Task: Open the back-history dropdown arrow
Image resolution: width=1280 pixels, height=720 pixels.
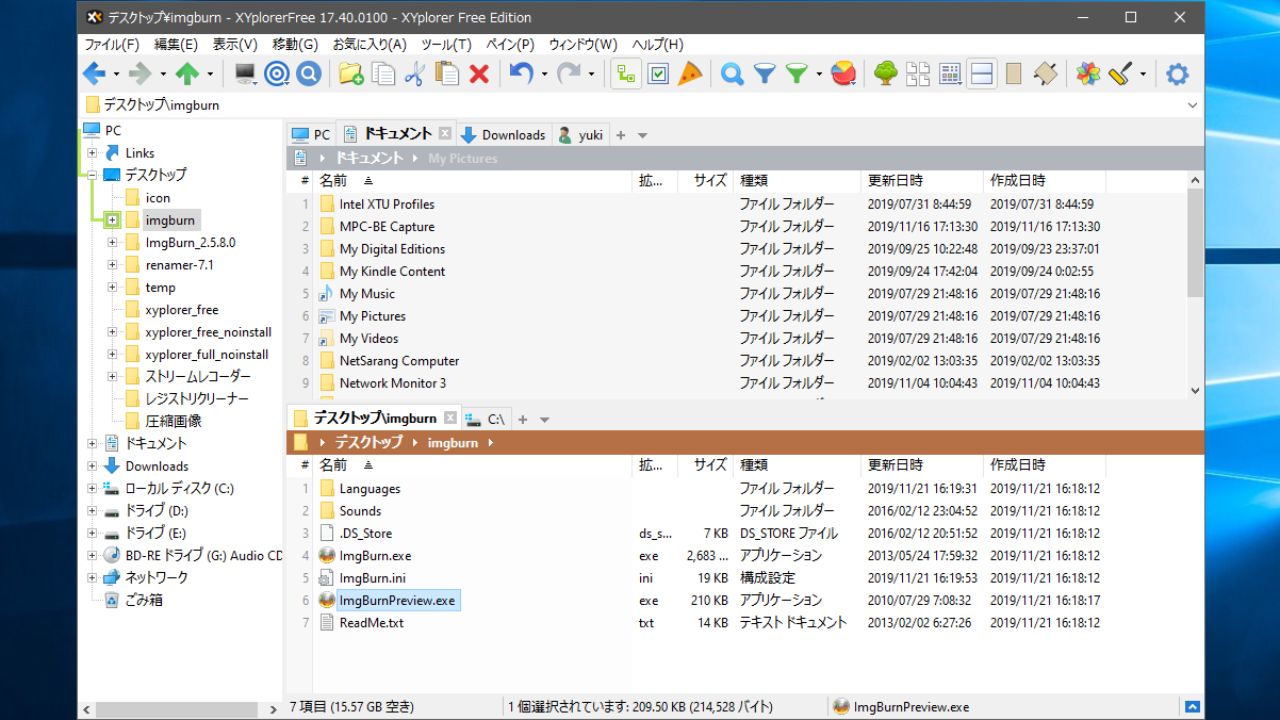Action: (x=116, y=74)
